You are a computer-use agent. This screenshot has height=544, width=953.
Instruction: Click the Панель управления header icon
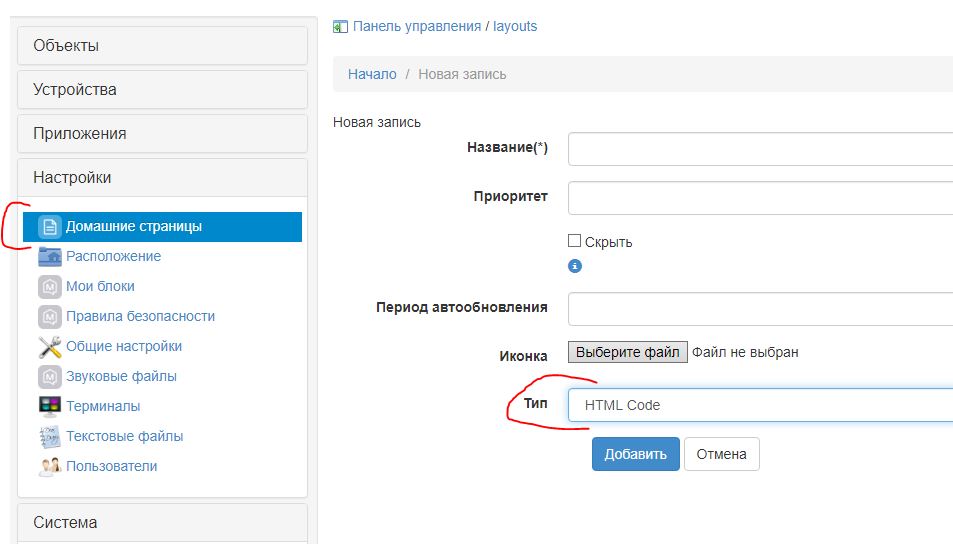pyautogui.click(x=340, y=27)
